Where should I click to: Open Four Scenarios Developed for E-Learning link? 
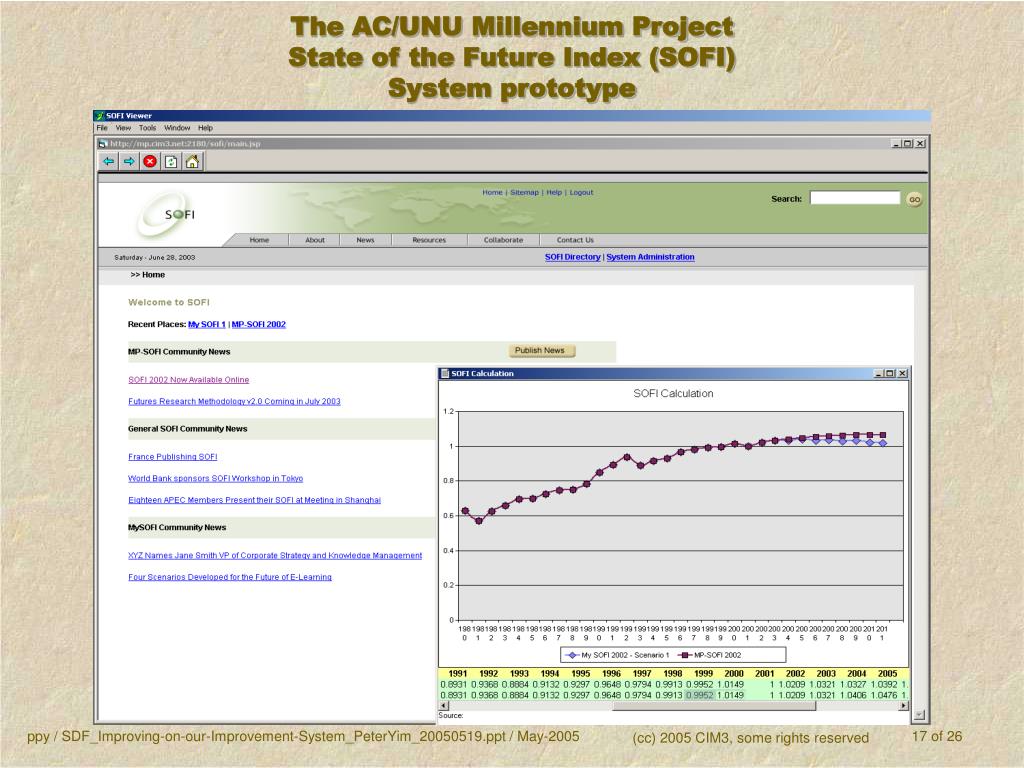coord(230,577)
